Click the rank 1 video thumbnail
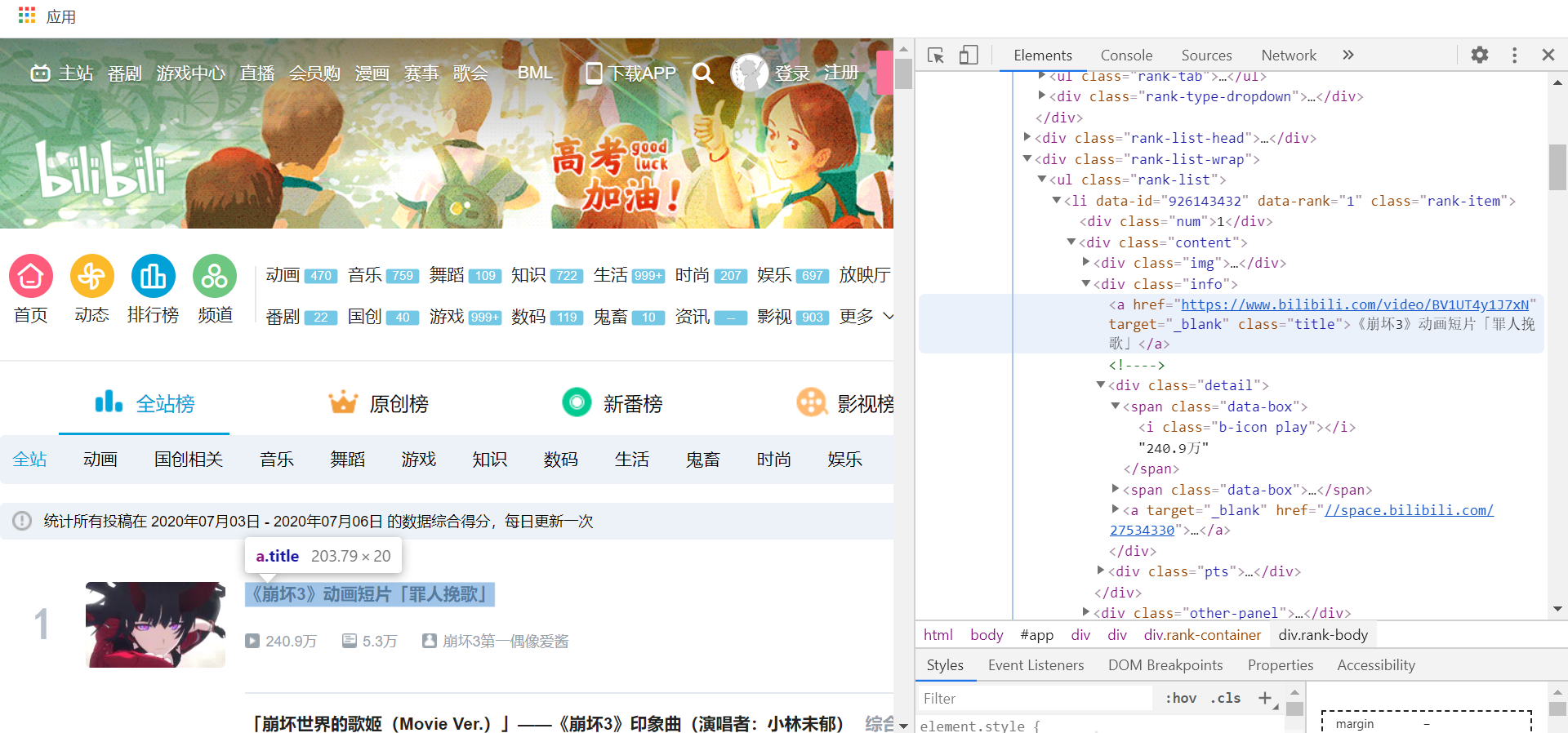Image resolution: width=1568 pixels, height=733 pixels. (155, 624)
